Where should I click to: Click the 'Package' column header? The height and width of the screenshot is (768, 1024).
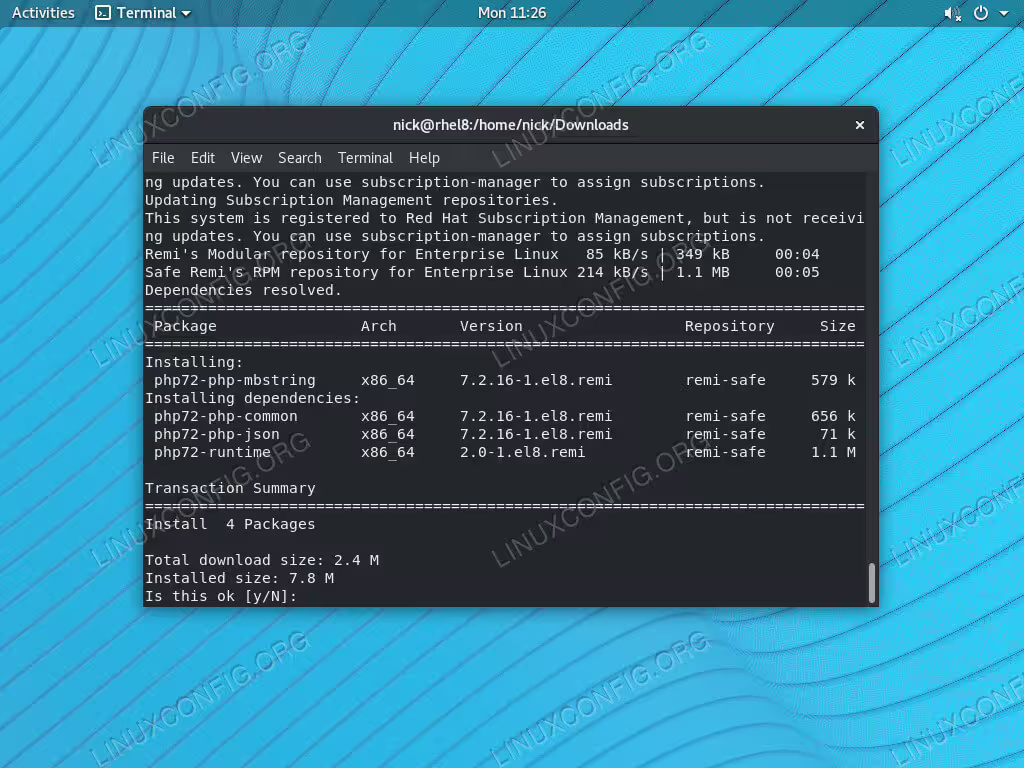[x=185, y=326]
